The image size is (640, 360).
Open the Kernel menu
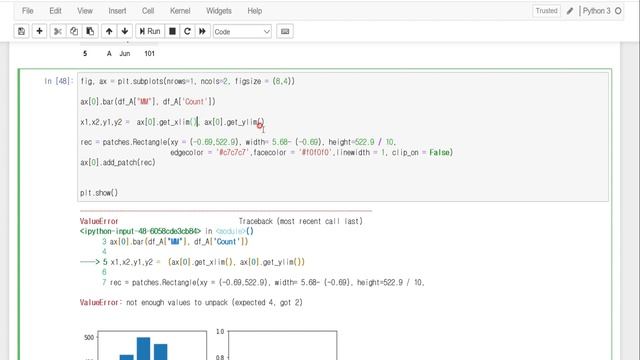(180, 11)
